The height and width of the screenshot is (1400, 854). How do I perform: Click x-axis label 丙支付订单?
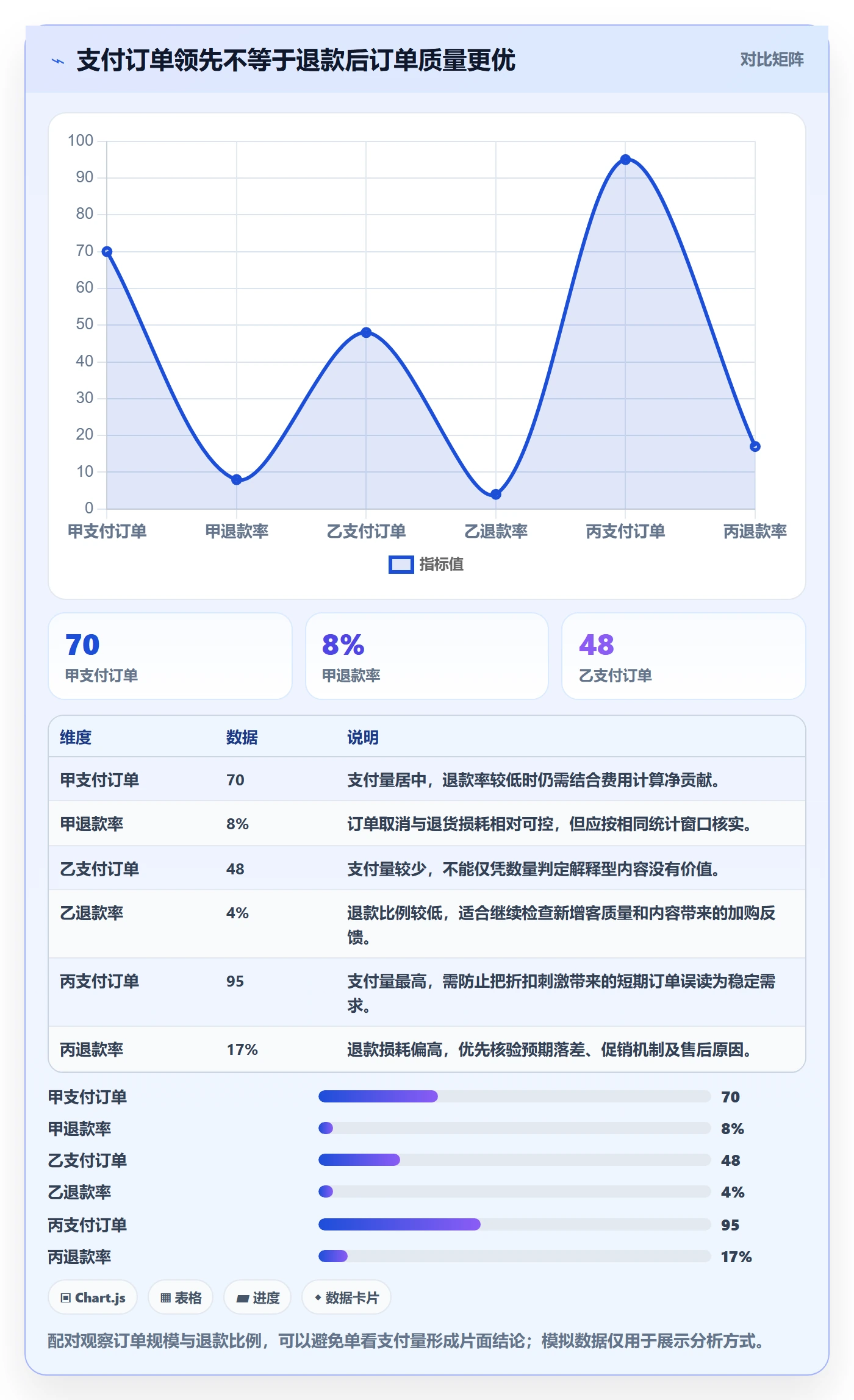tap(625, 531)
